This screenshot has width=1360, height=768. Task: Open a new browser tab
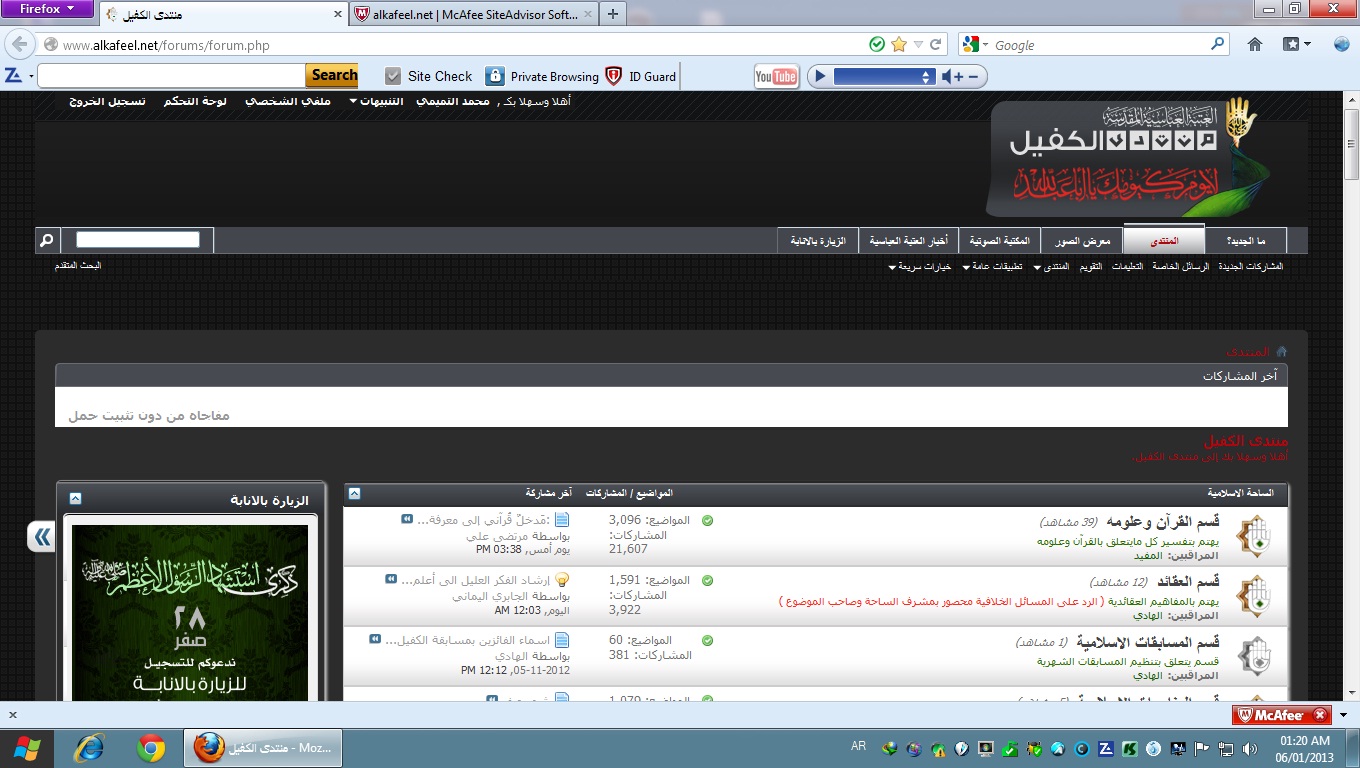[x=613, y=14]
